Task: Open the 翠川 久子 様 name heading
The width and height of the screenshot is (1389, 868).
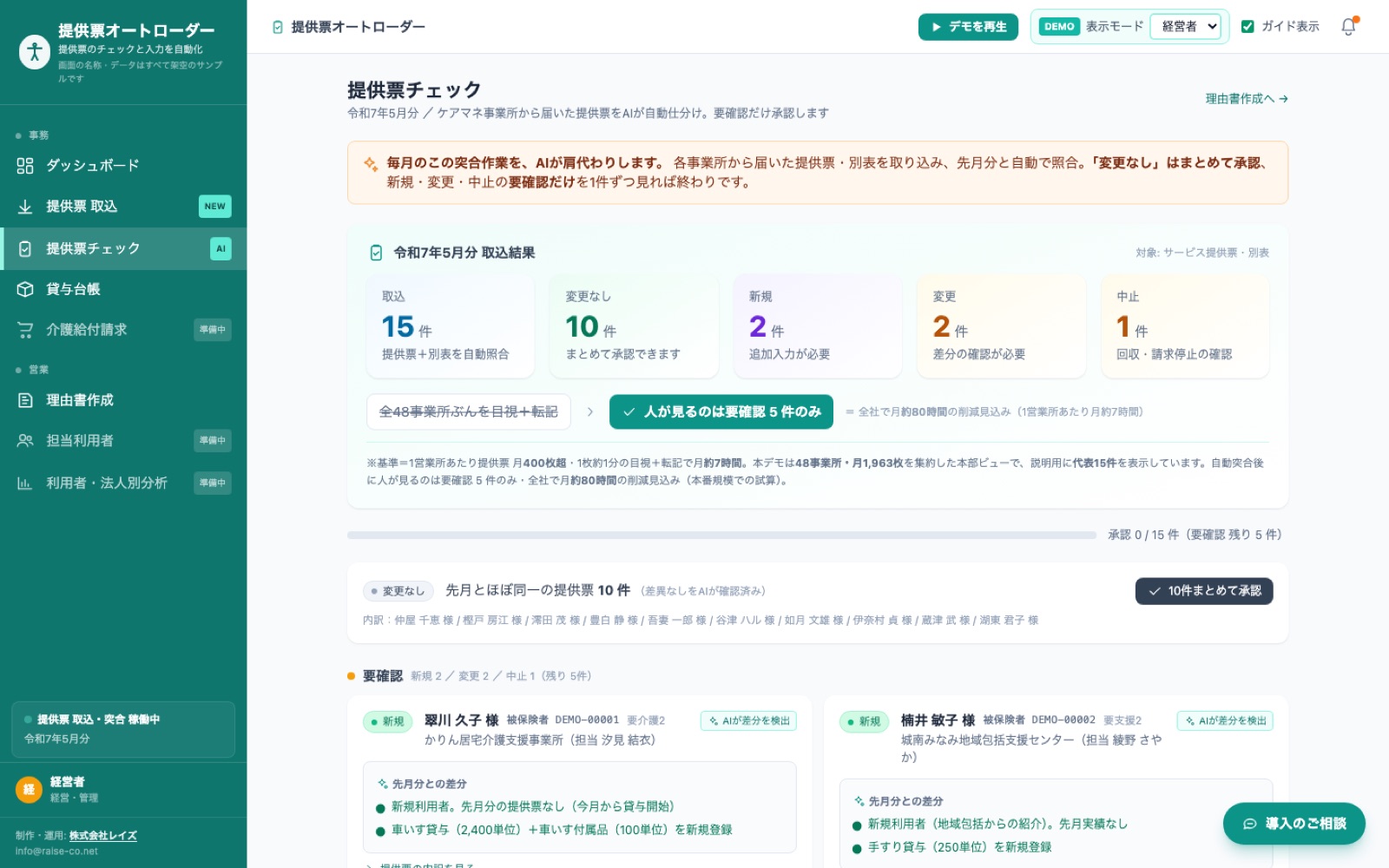Action: (461, 720)
